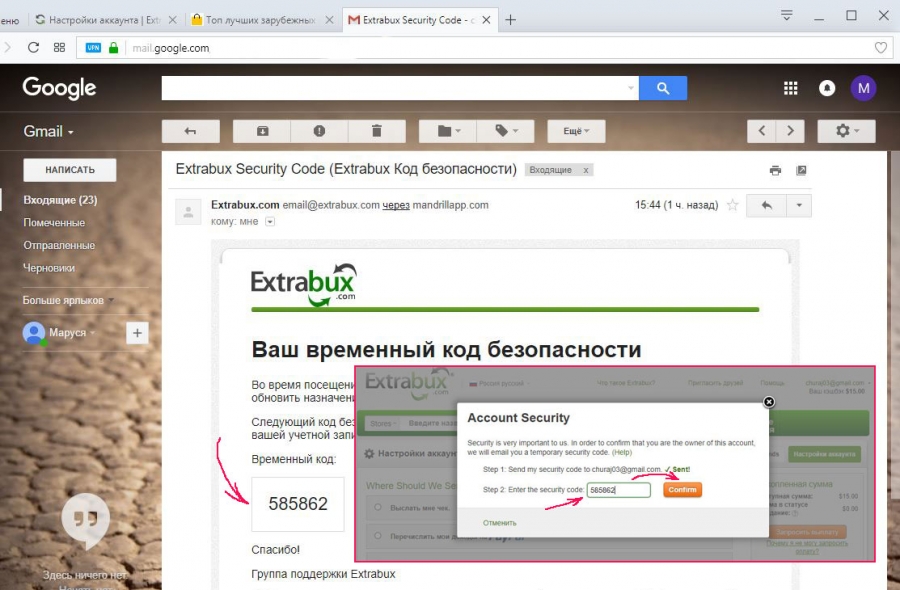Open the Google apps grid

click(x=790, y=88)
